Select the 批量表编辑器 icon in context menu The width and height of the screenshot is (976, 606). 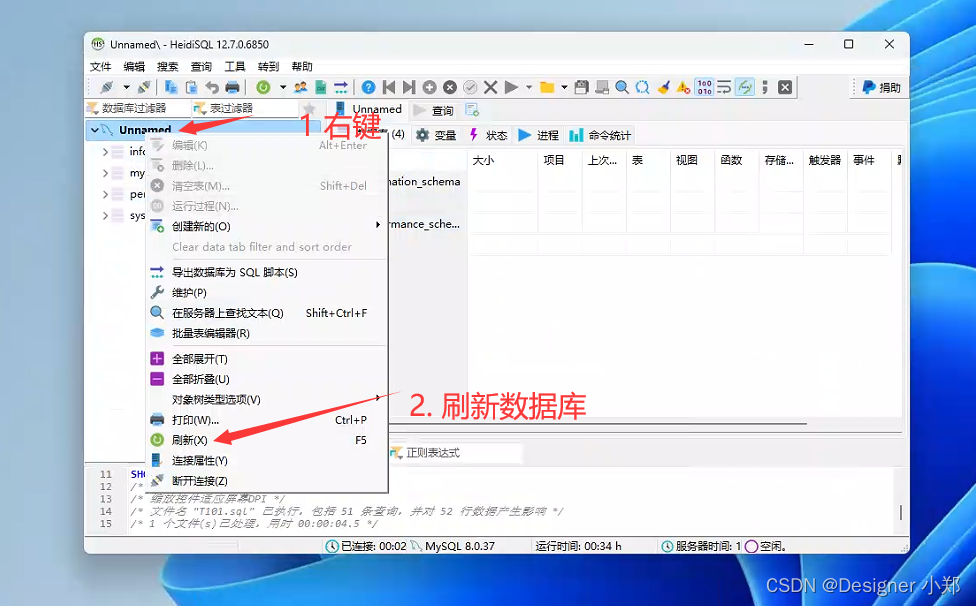point(155,330)
